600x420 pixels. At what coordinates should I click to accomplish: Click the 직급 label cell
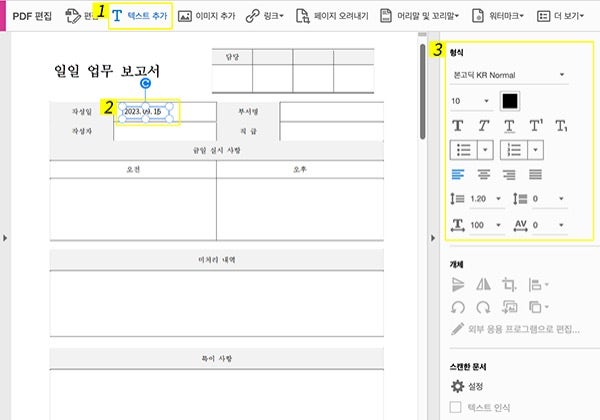pos(248,131)
